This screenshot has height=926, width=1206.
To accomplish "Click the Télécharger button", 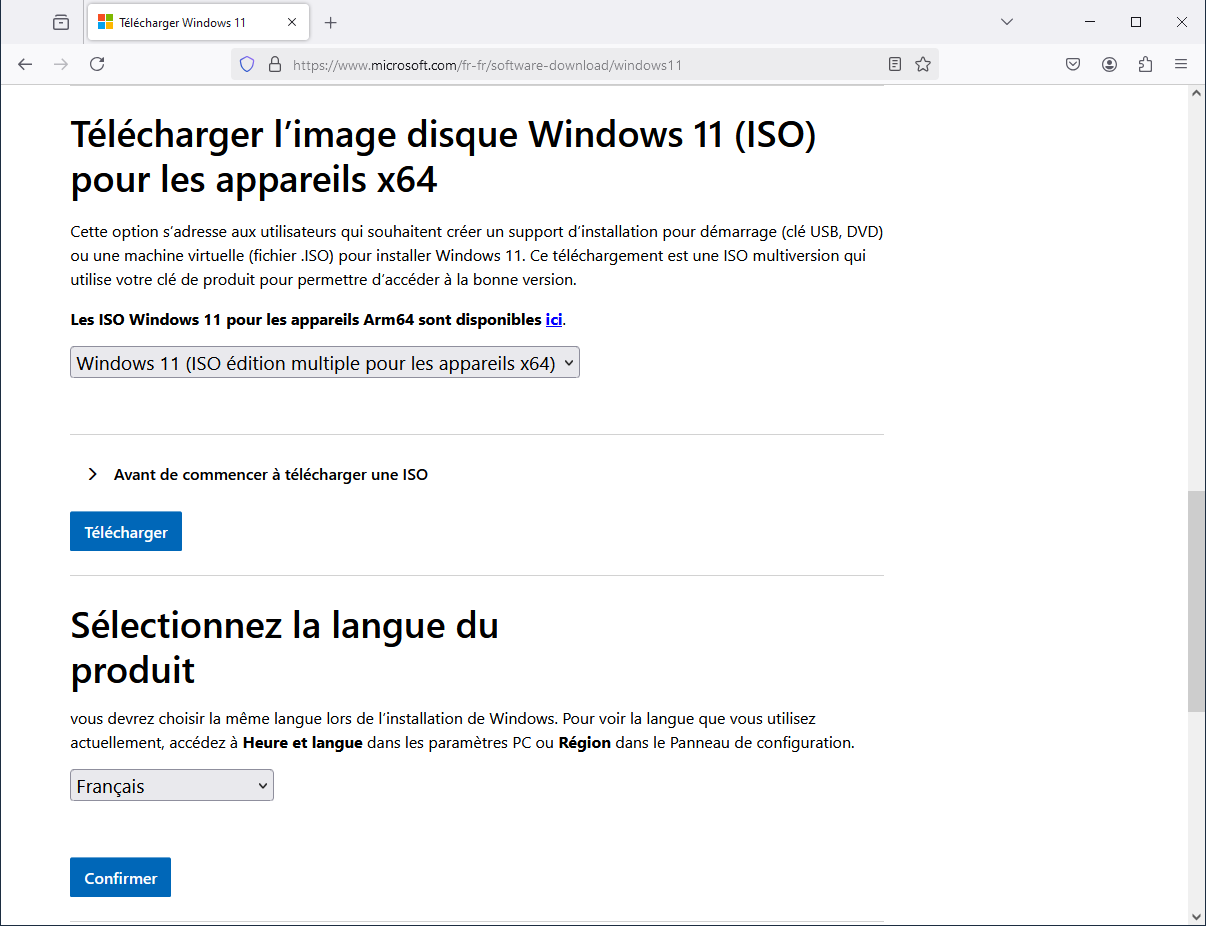I will point(126,532).
